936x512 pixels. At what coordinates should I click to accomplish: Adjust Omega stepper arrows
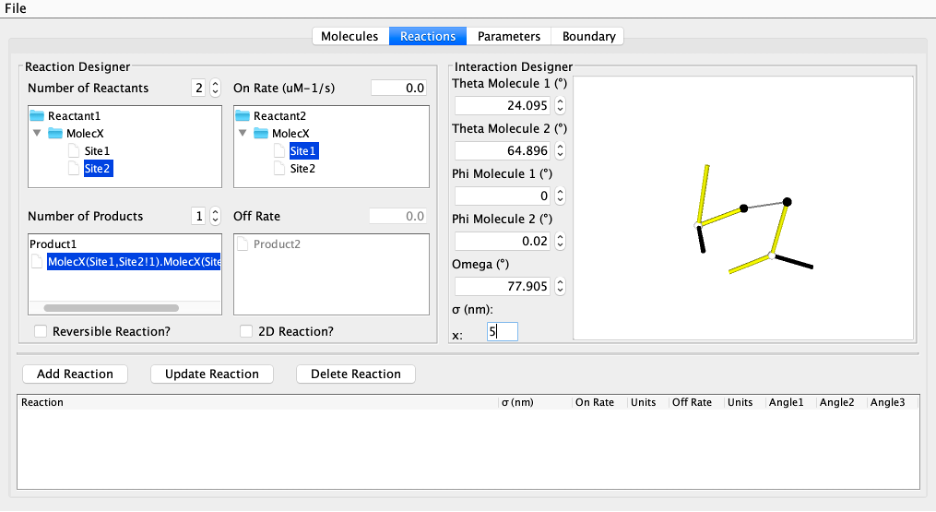click(560, 286)
